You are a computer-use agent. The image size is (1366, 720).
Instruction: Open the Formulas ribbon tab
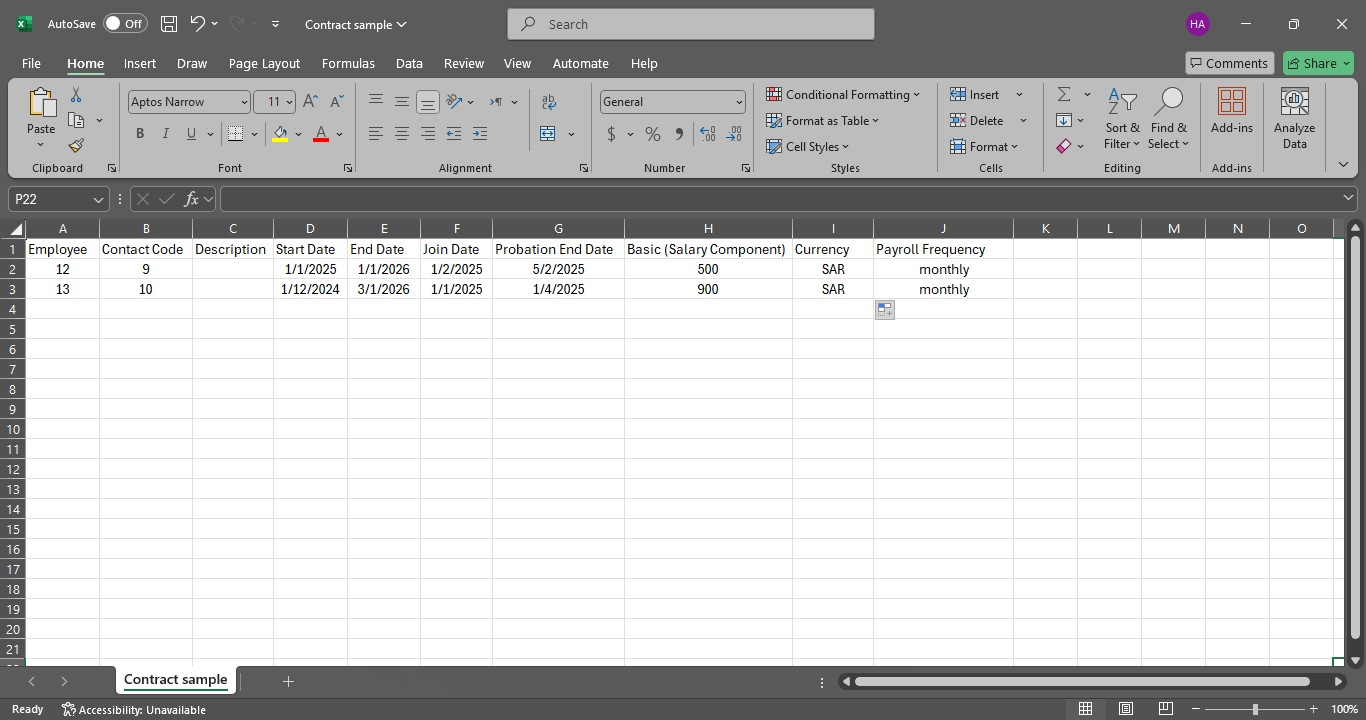[x=348, y=63]
